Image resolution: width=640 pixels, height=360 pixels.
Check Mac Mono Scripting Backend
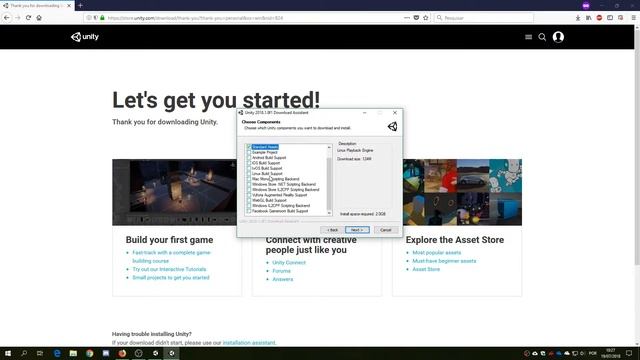pyautogui.click(x=249, y=179)
